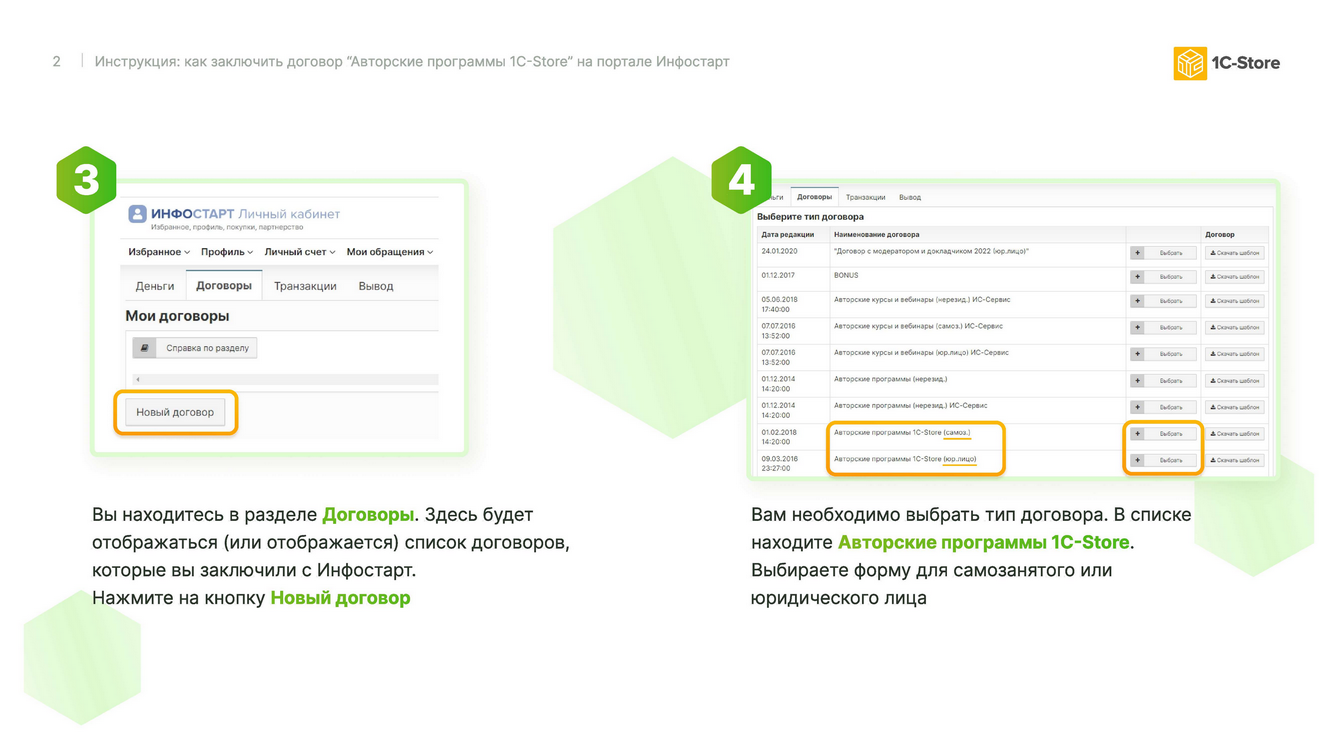
Task: Click the table name Авторские программы 1C-Store (самоз.)
Action: click(x=902, y=432)
